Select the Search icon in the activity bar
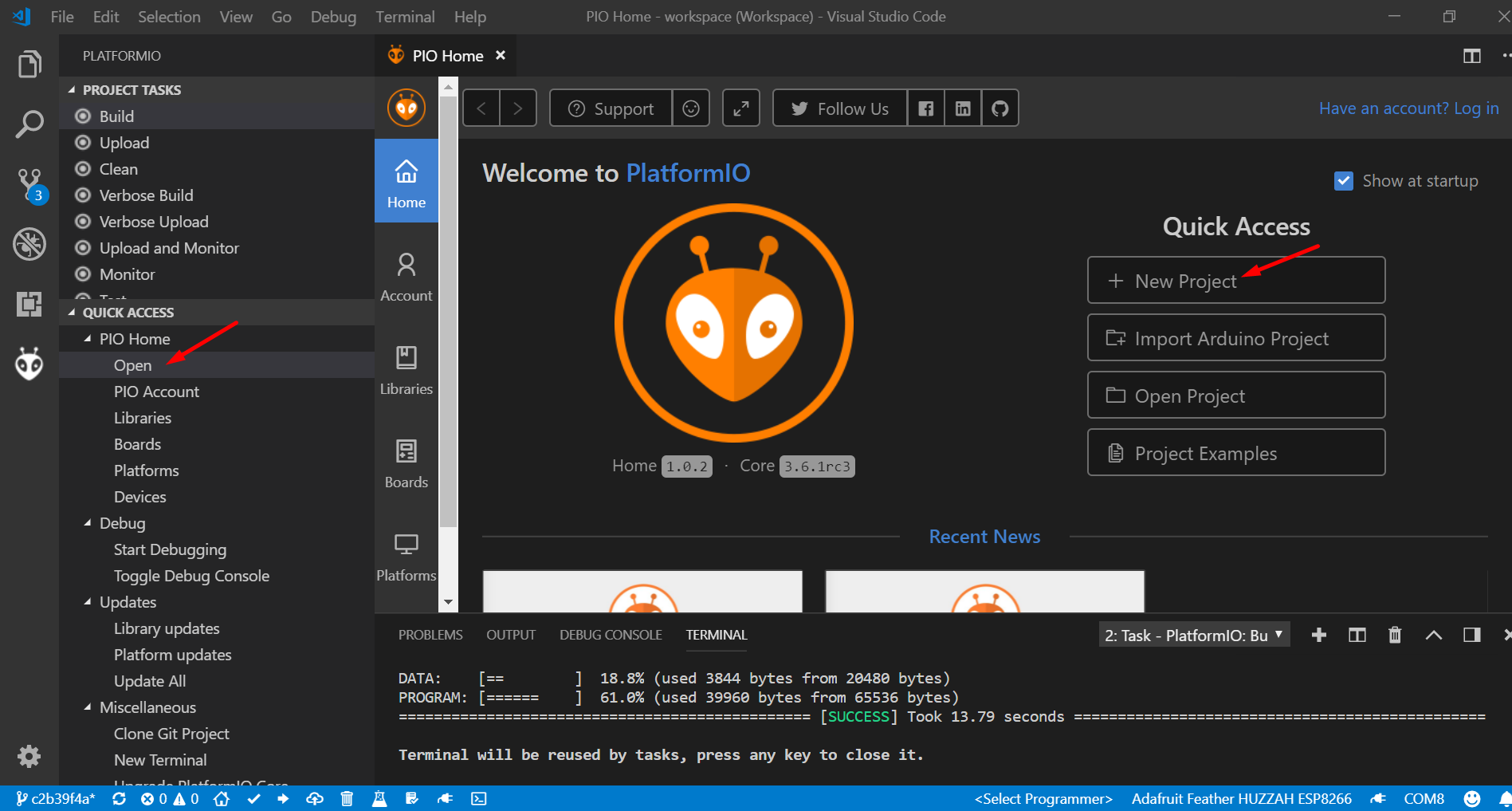Viewport: 1512px width, 811px height. [29, 124]
